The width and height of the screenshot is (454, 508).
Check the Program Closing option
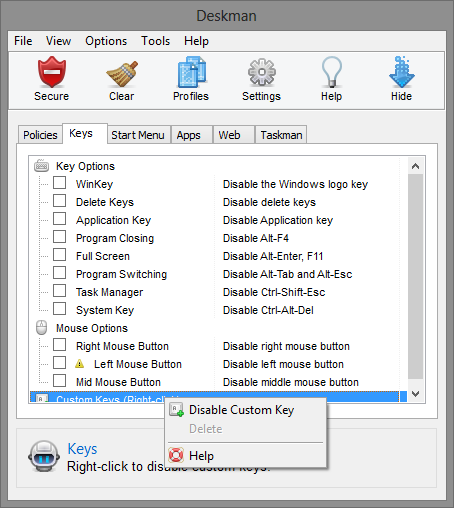click(x=59, y=237)
